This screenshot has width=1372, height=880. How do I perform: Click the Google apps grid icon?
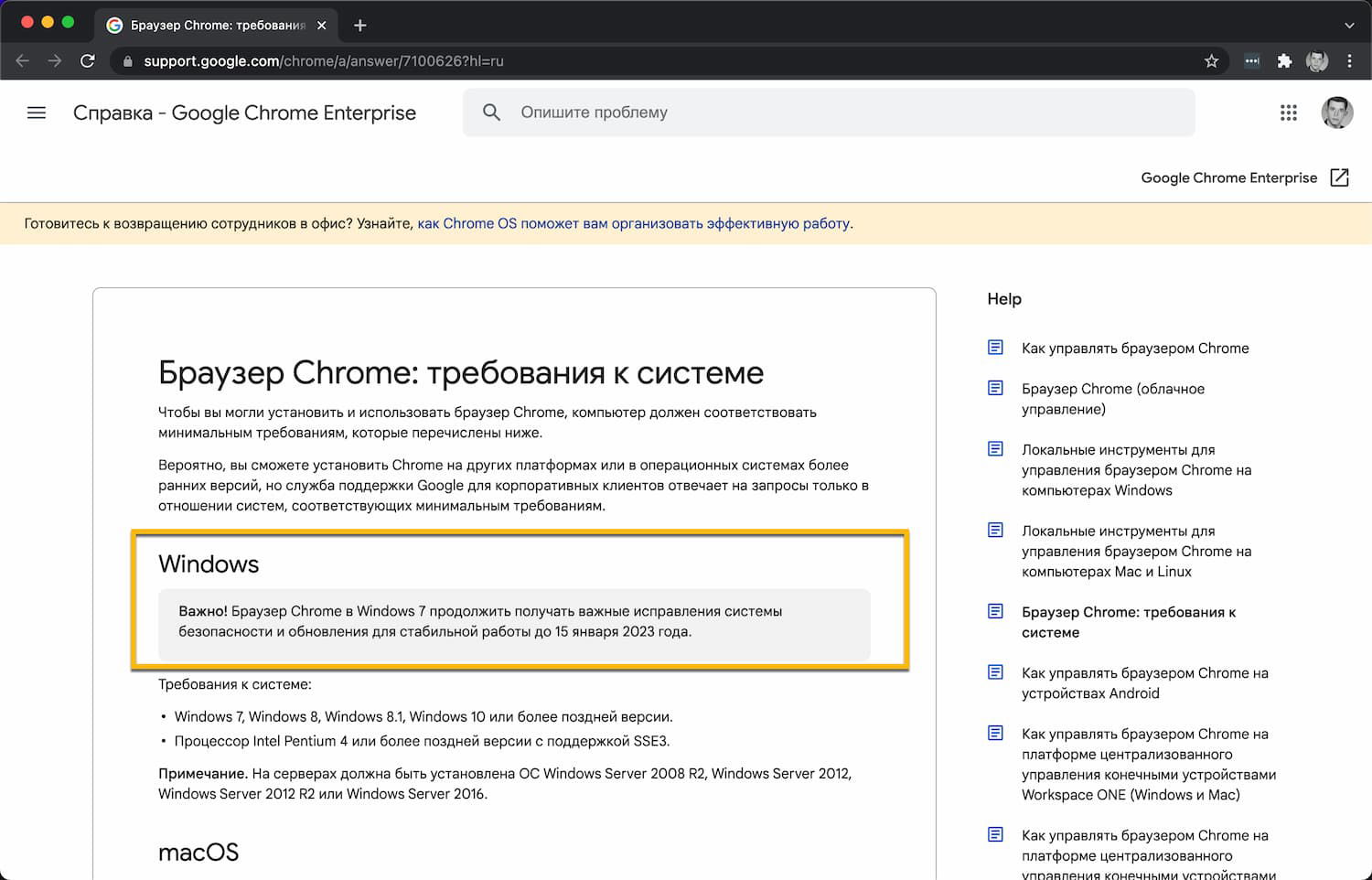coord(1288,113)
